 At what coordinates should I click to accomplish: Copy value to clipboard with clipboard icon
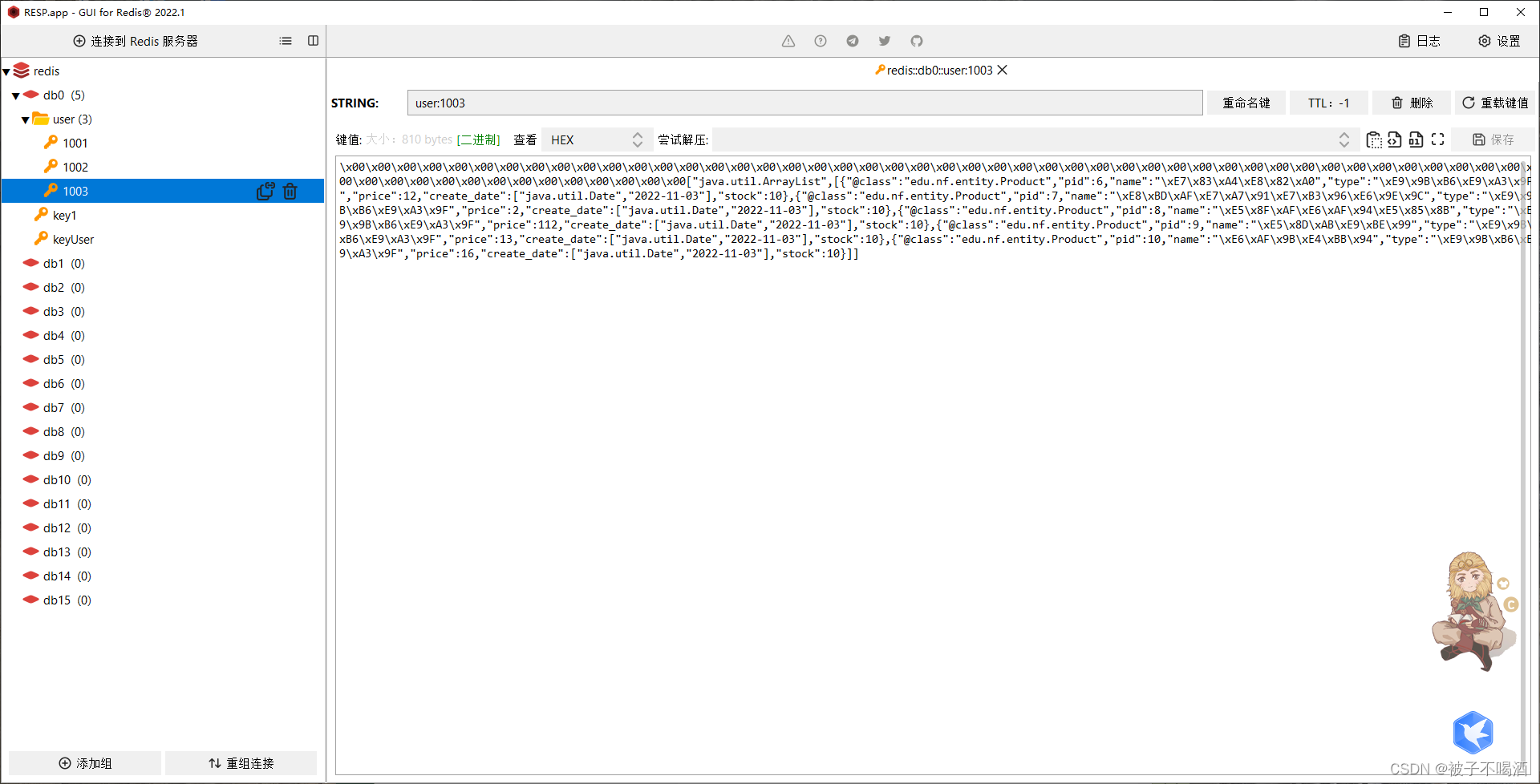[1375, 139]
